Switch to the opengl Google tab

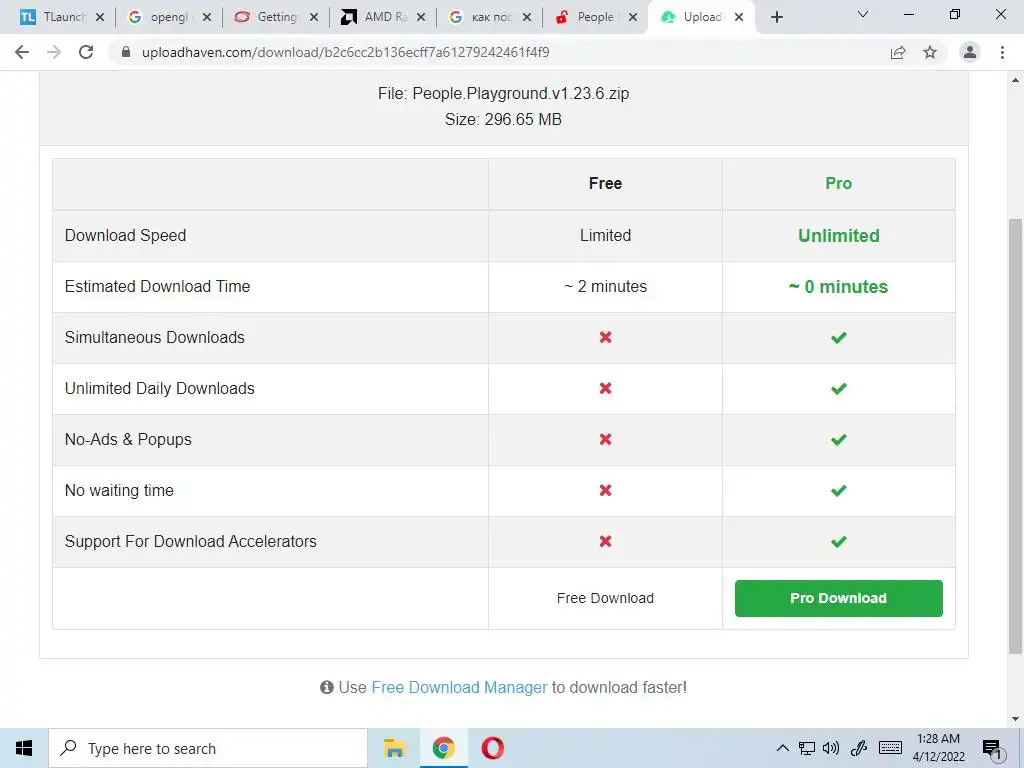(x=162, y=17)
